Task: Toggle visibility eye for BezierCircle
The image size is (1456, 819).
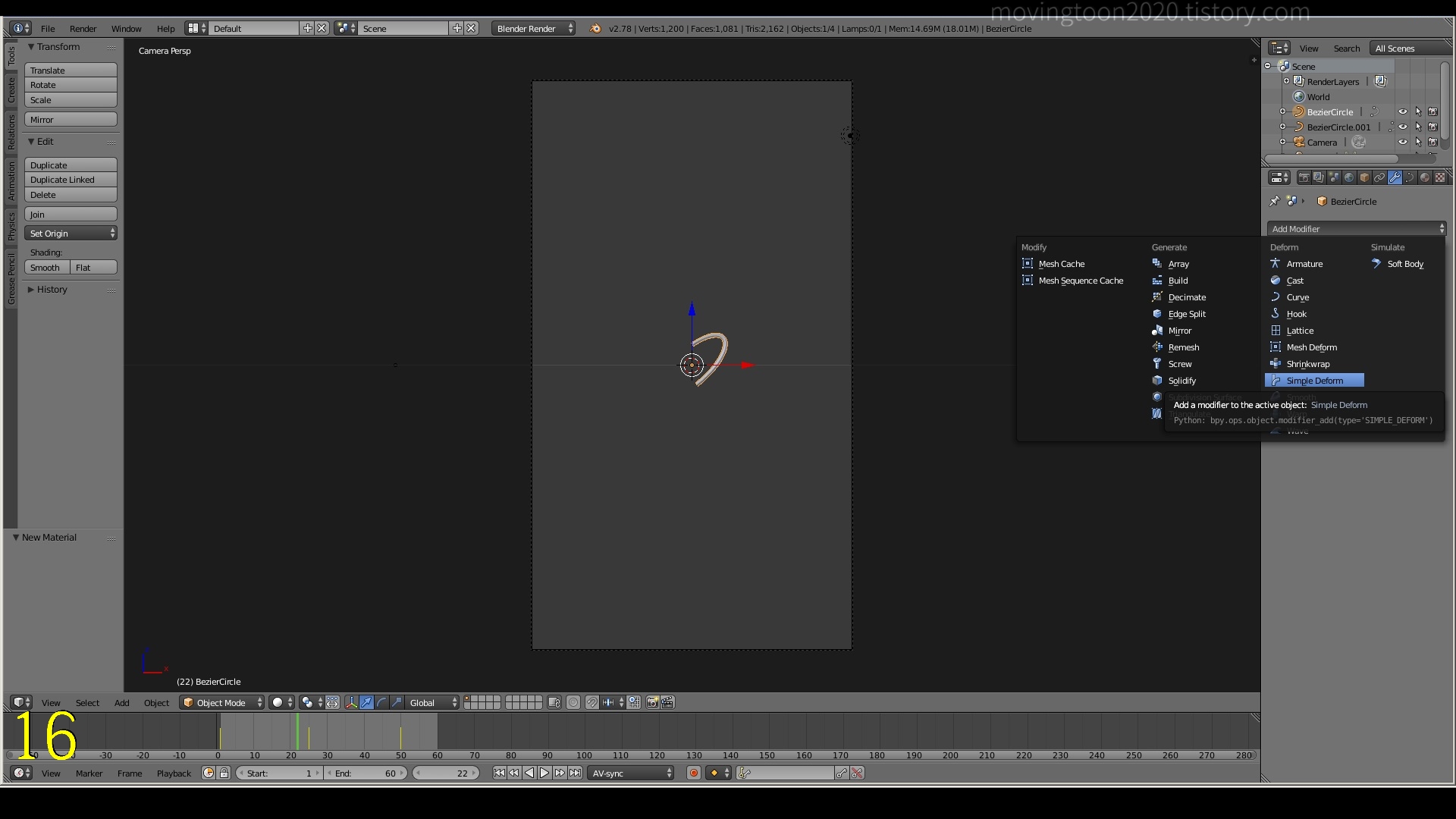Action: click(1403, 111)
